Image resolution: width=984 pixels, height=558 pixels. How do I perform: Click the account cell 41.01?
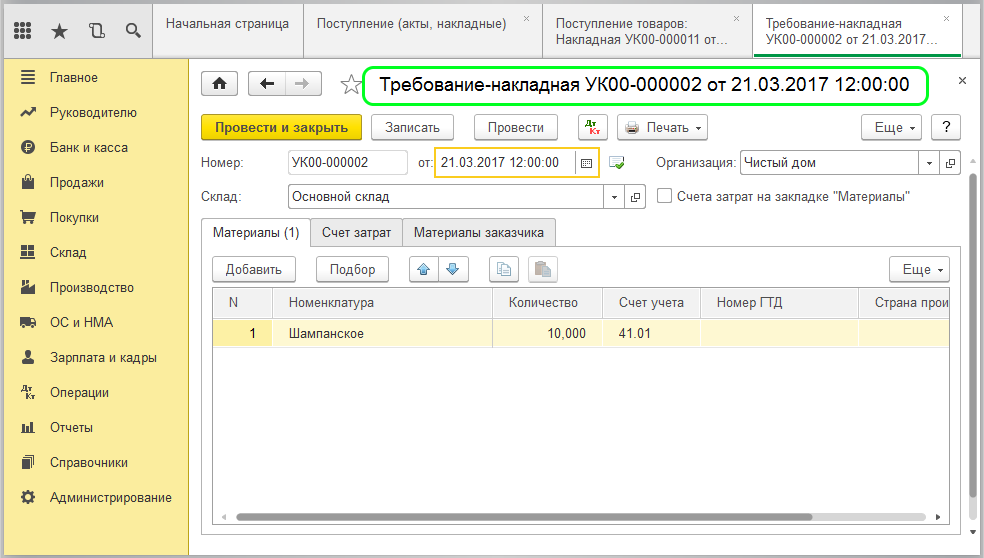click(651, 333)
